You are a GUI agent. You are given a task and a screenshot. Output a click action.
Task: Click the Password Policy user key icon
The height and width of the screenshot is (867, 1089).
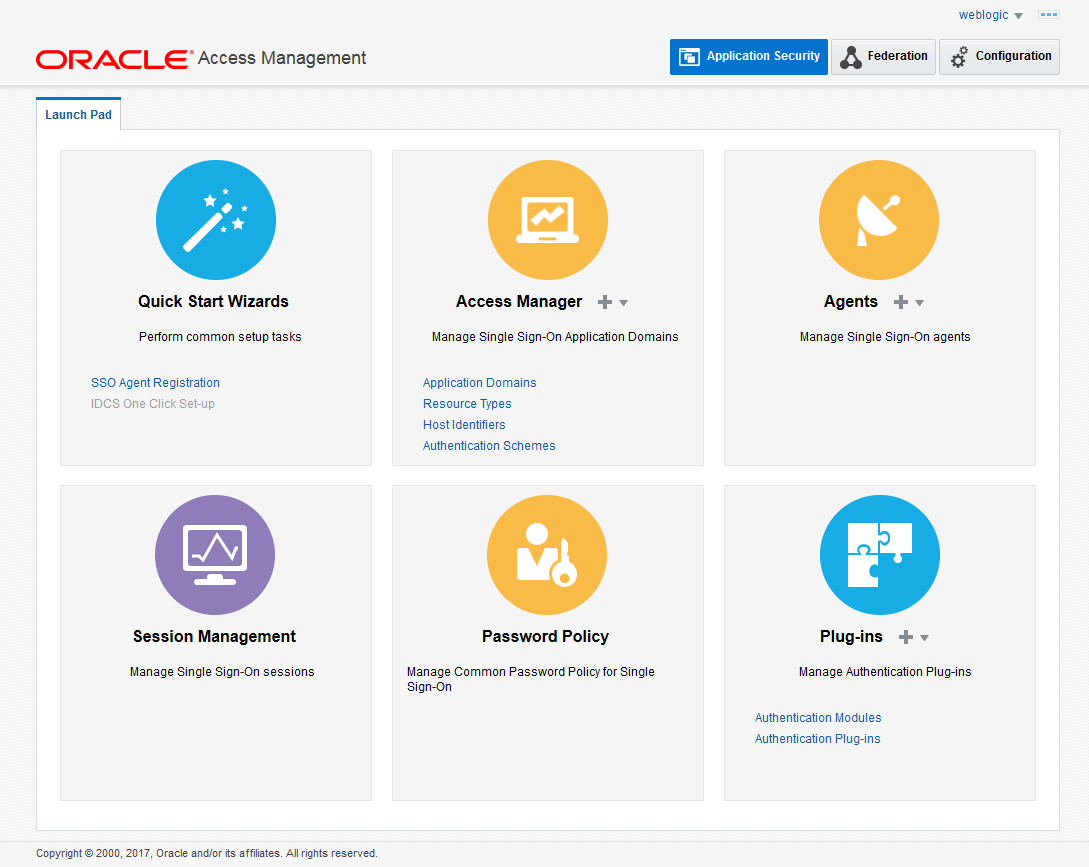tap(547, 555)
